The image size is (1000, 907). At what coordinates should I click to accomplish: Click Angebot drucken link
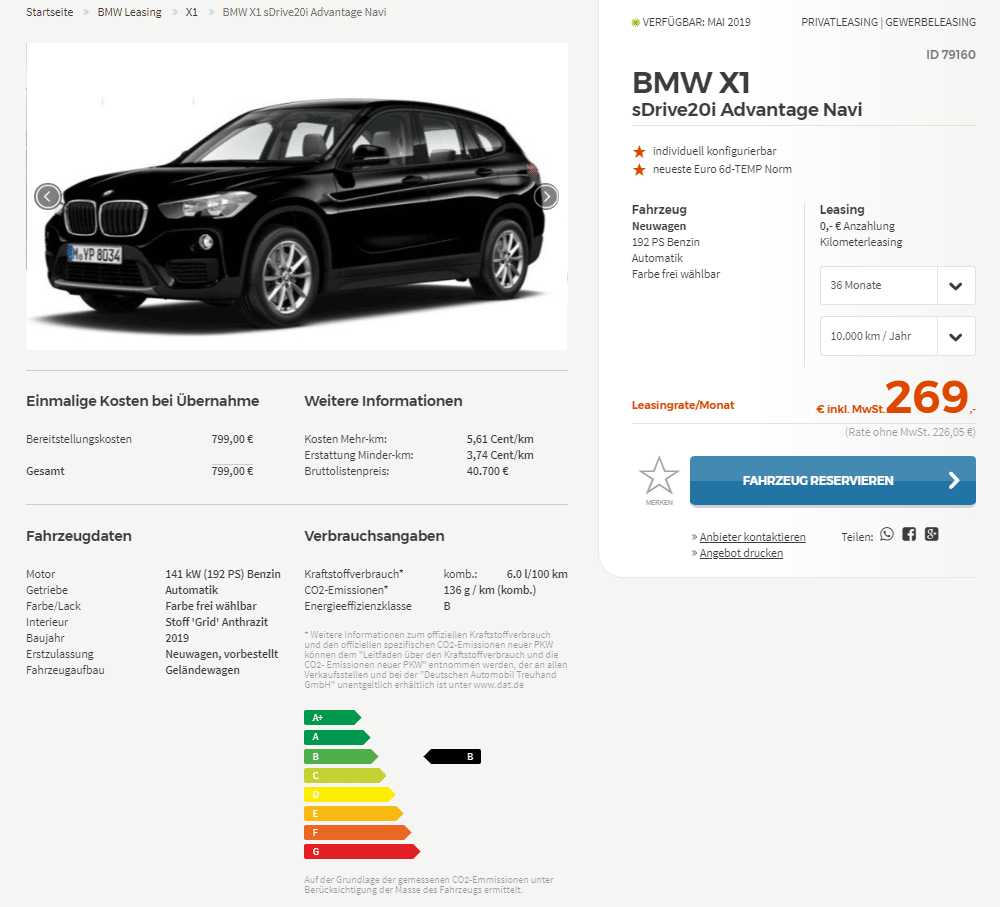point(741,553)
